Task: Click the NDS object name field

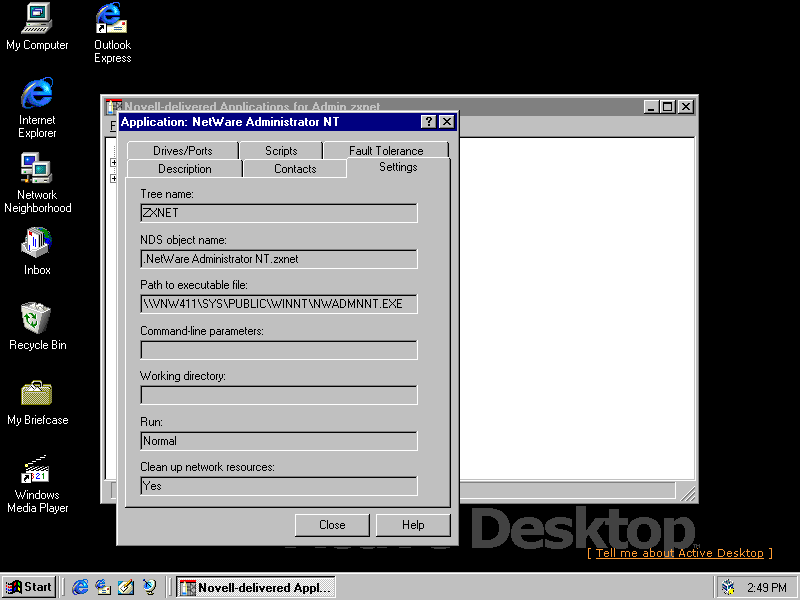Action: coord(279,259)
